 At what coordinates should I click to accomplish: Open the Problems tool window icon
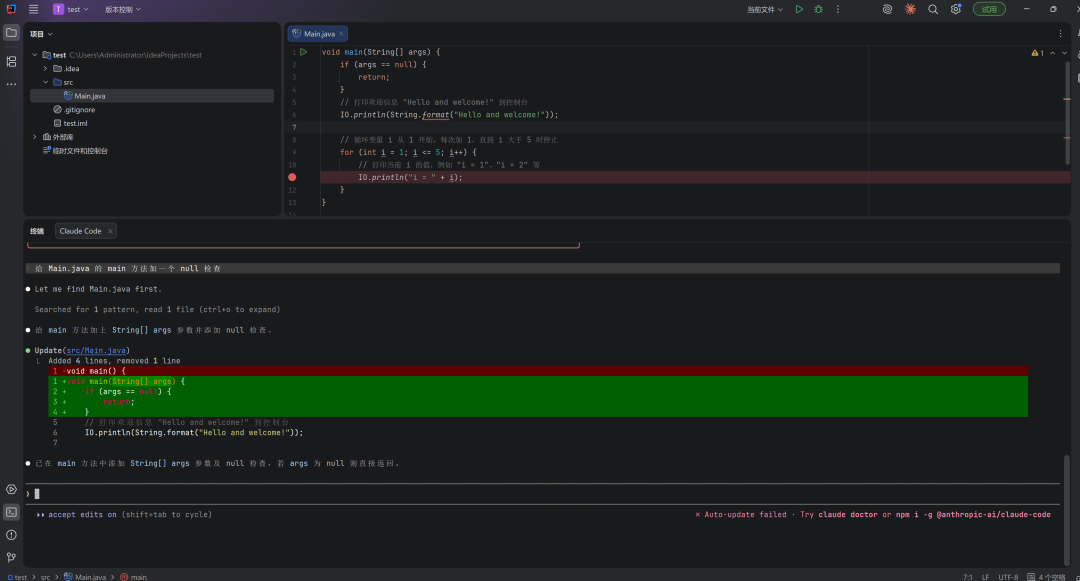pos(11,535)
